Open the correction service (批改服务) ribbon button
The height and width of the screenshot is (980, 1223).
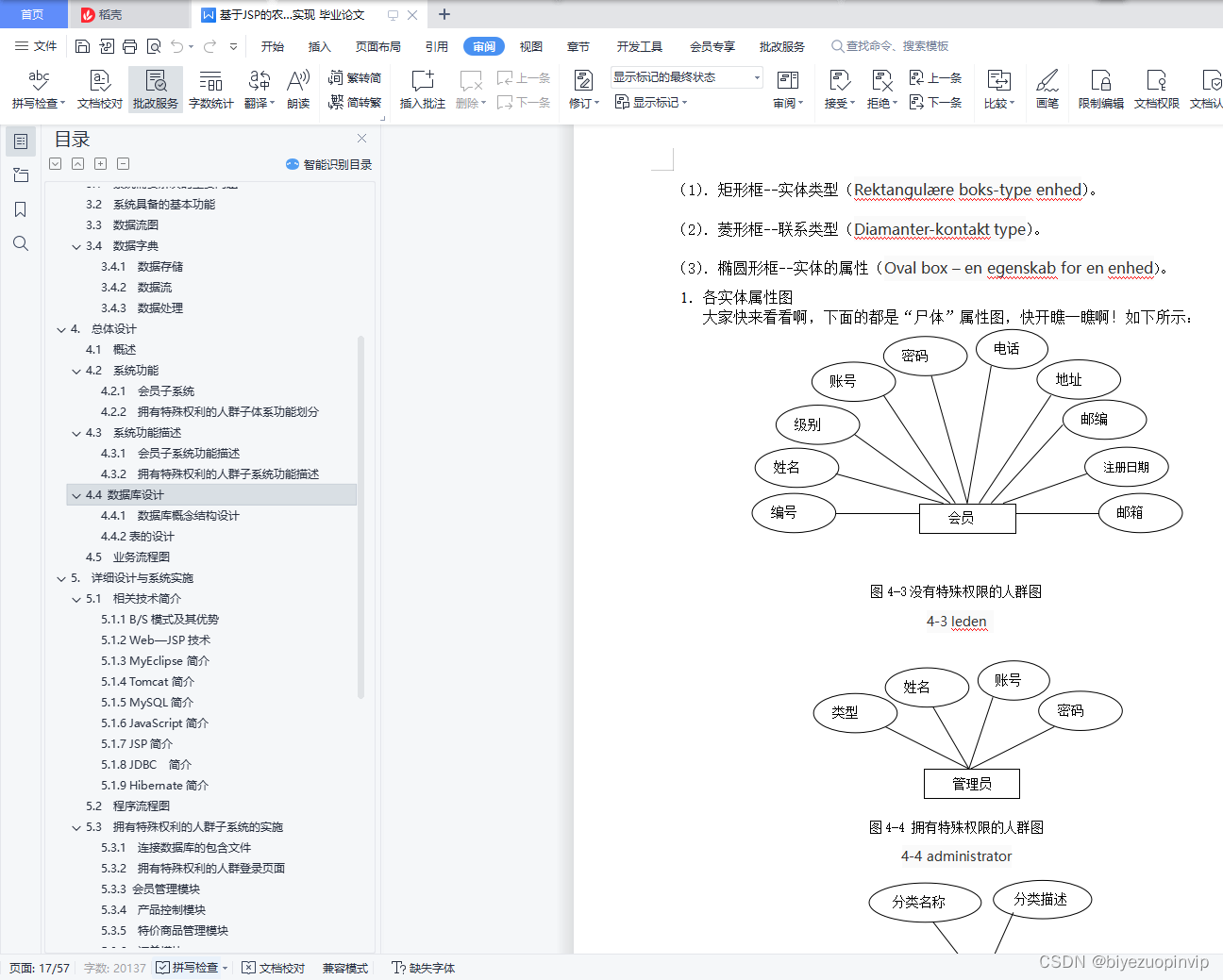156,90
